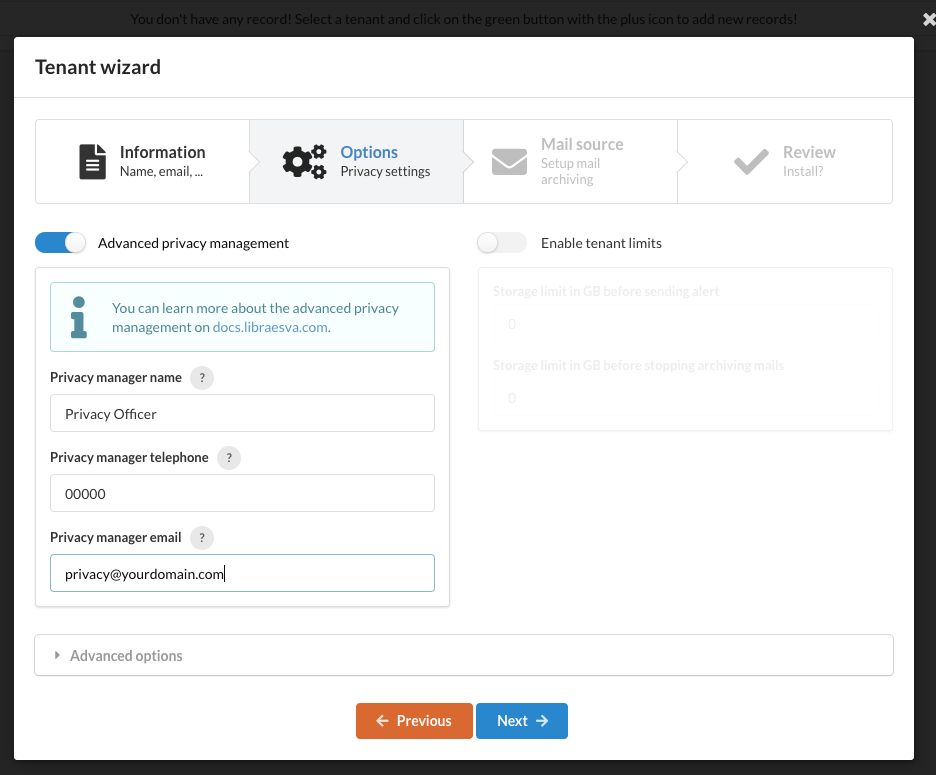The width and height of the screenshot is (936, 775).
Task: Click the info icon in privacy notice
Action: tap(79, 317)
